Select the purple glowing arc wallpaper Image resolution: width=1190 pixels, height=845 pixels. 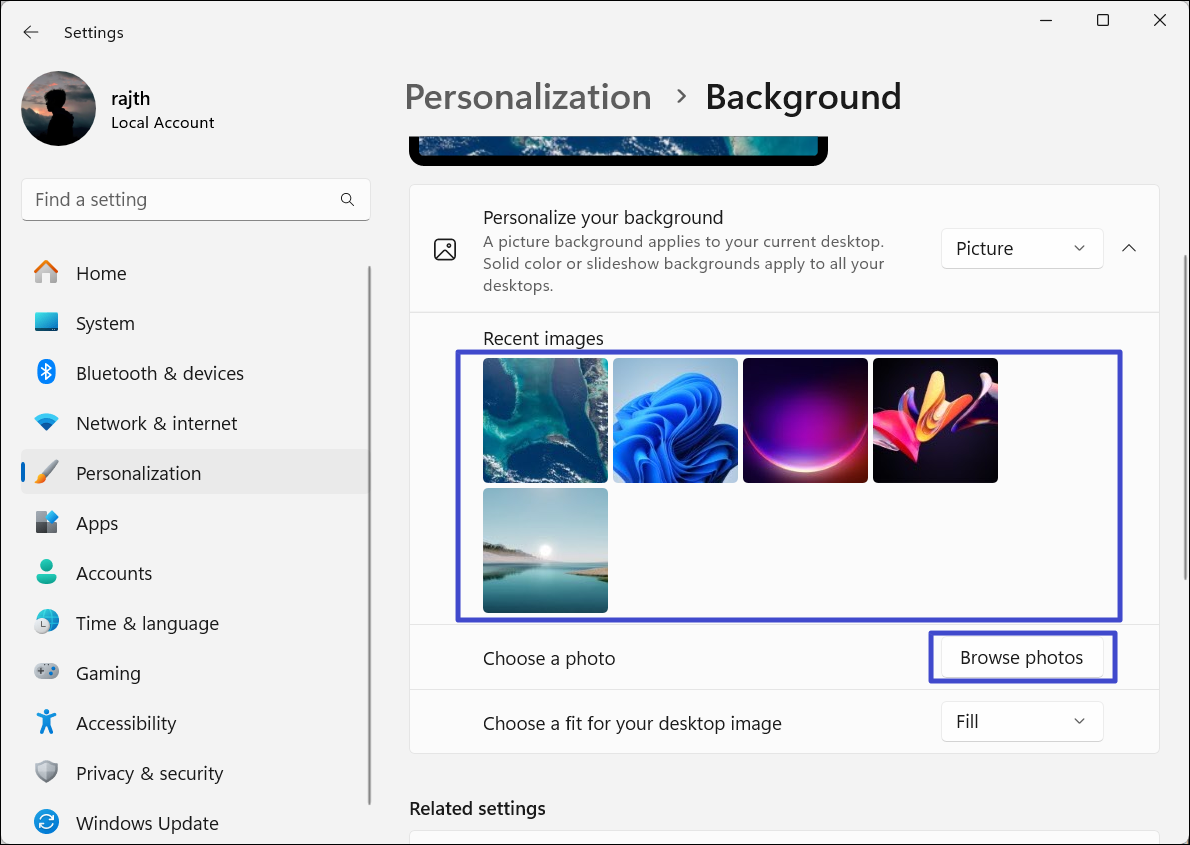click(x=805, y=421)
